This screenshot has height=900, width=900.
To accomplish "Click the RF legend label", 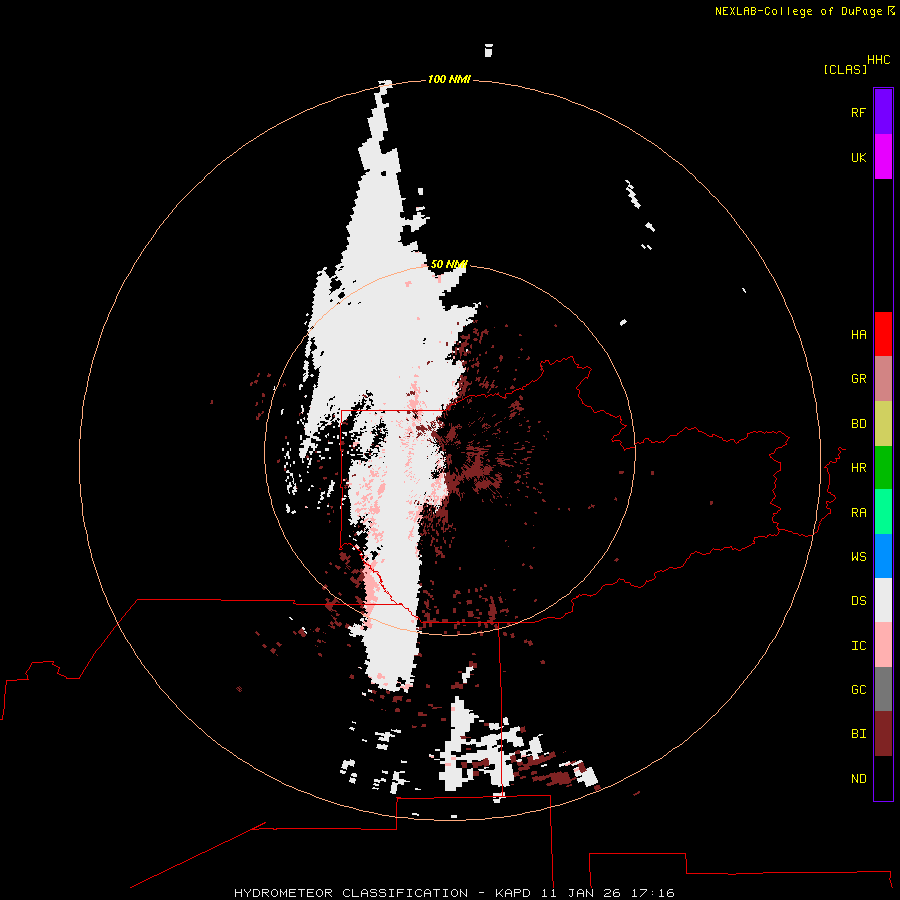I will 858,112.
